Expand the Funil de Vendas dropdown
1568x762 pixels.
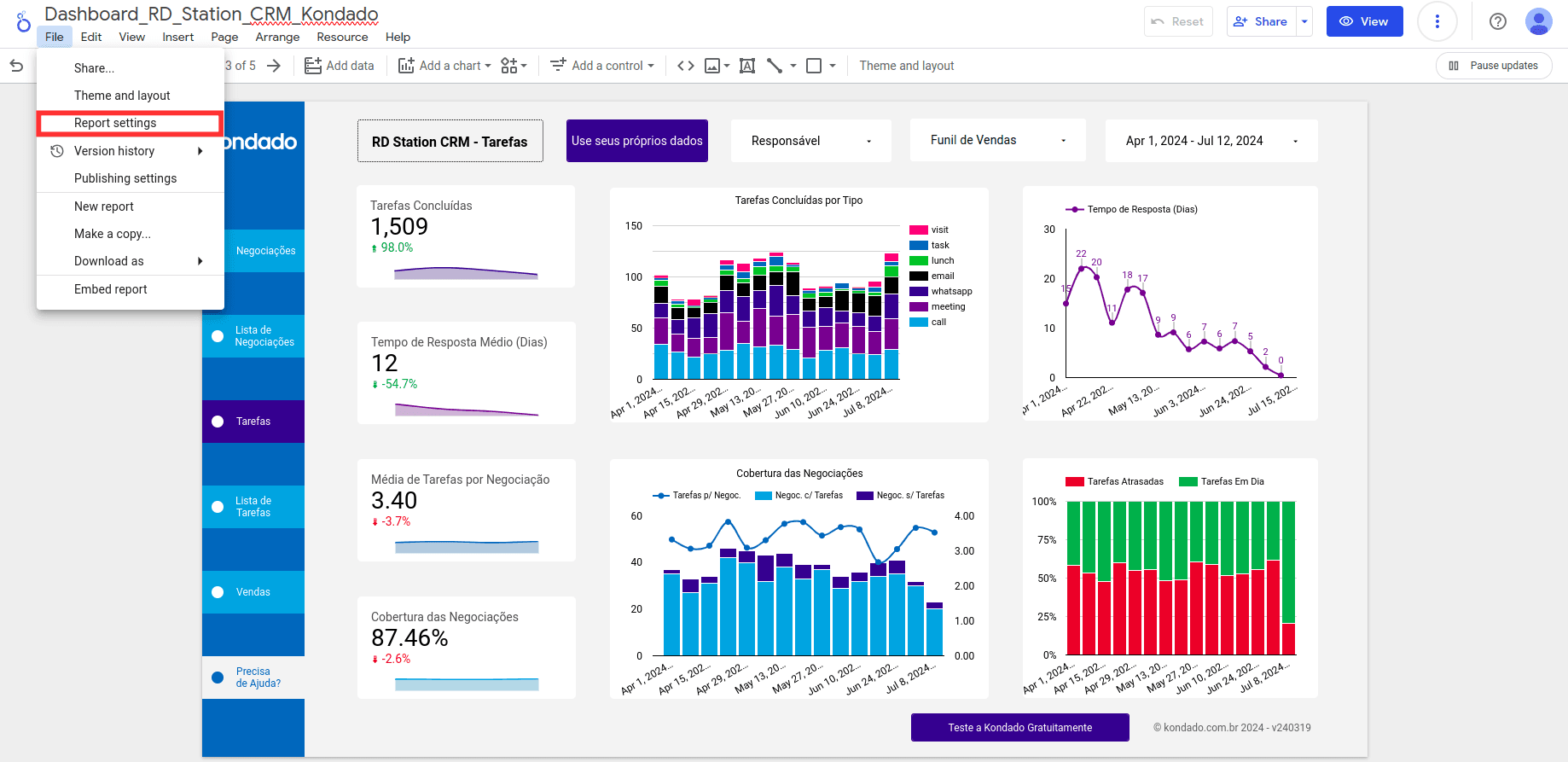pyautogui.click(x=997, y=141)
